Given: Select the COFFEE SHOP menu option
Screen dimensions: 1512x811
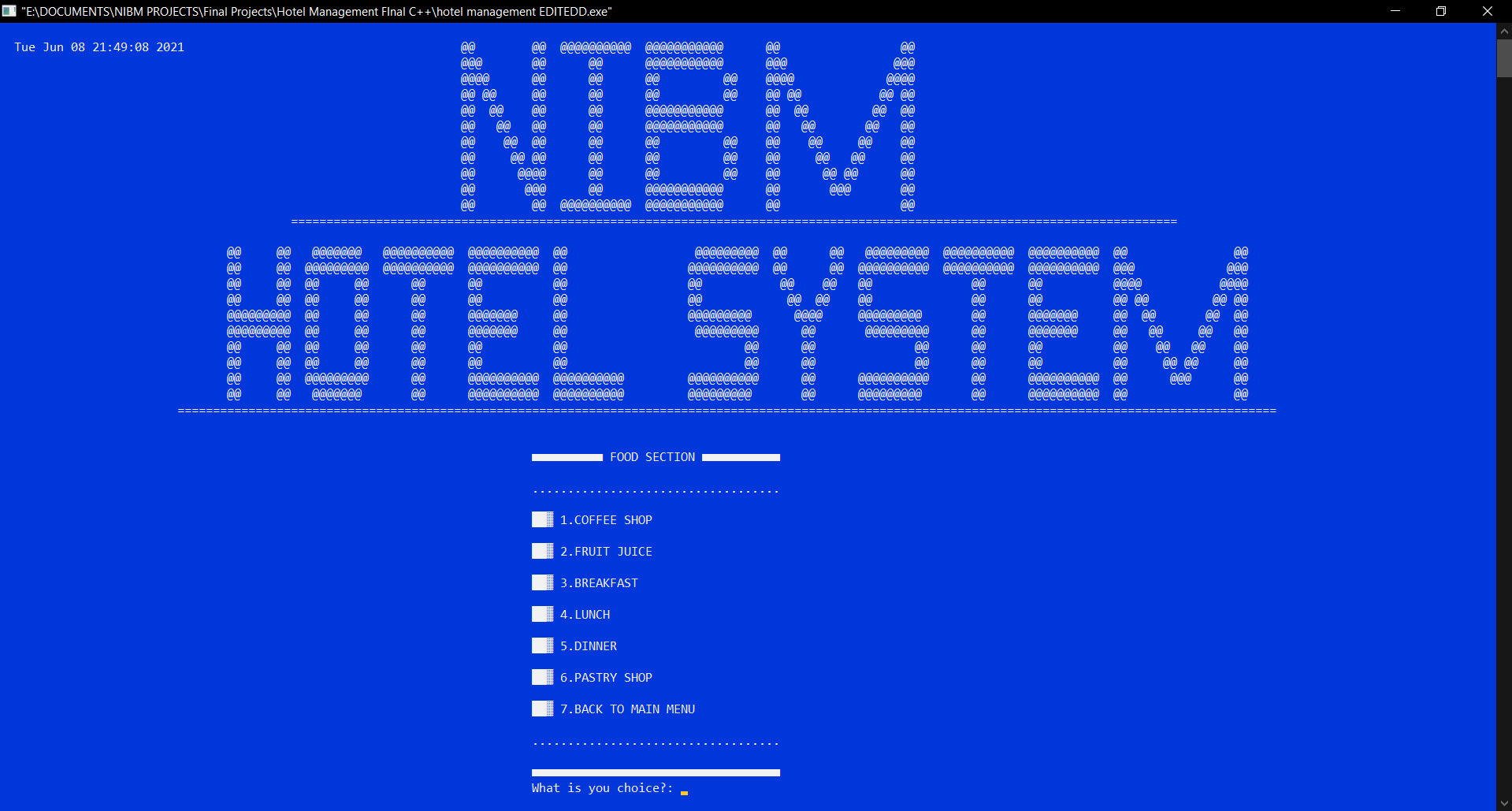Looking at the screenshot, I should [606, 519].
